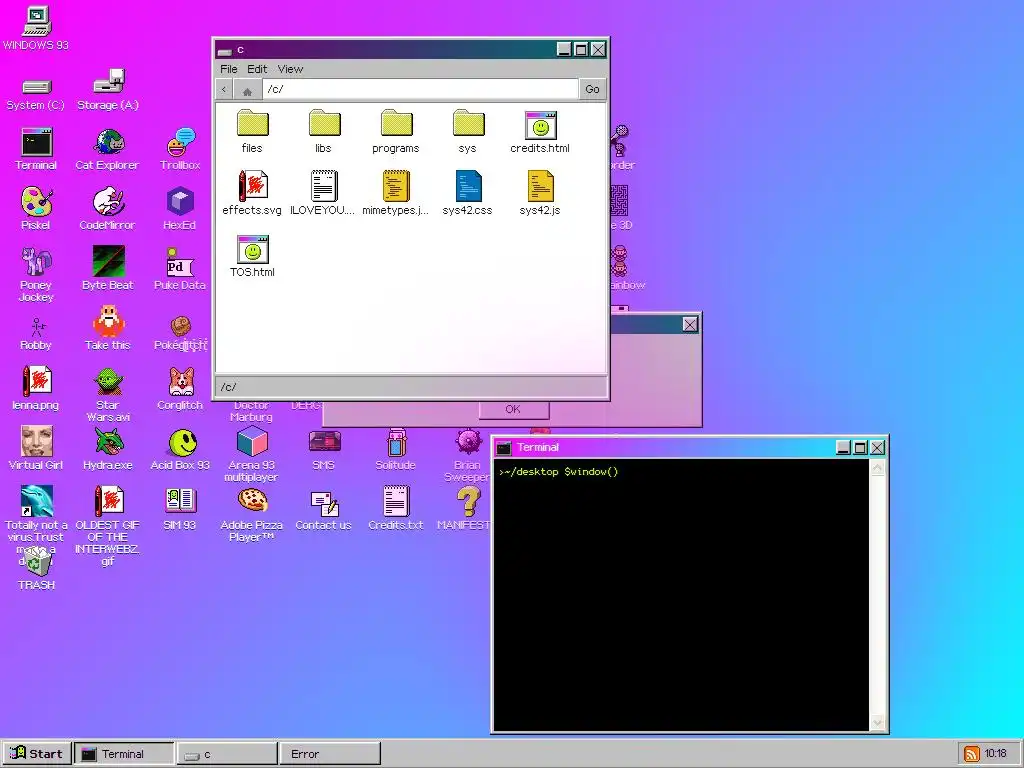Focus the /c/ path address field

(421, 89)
